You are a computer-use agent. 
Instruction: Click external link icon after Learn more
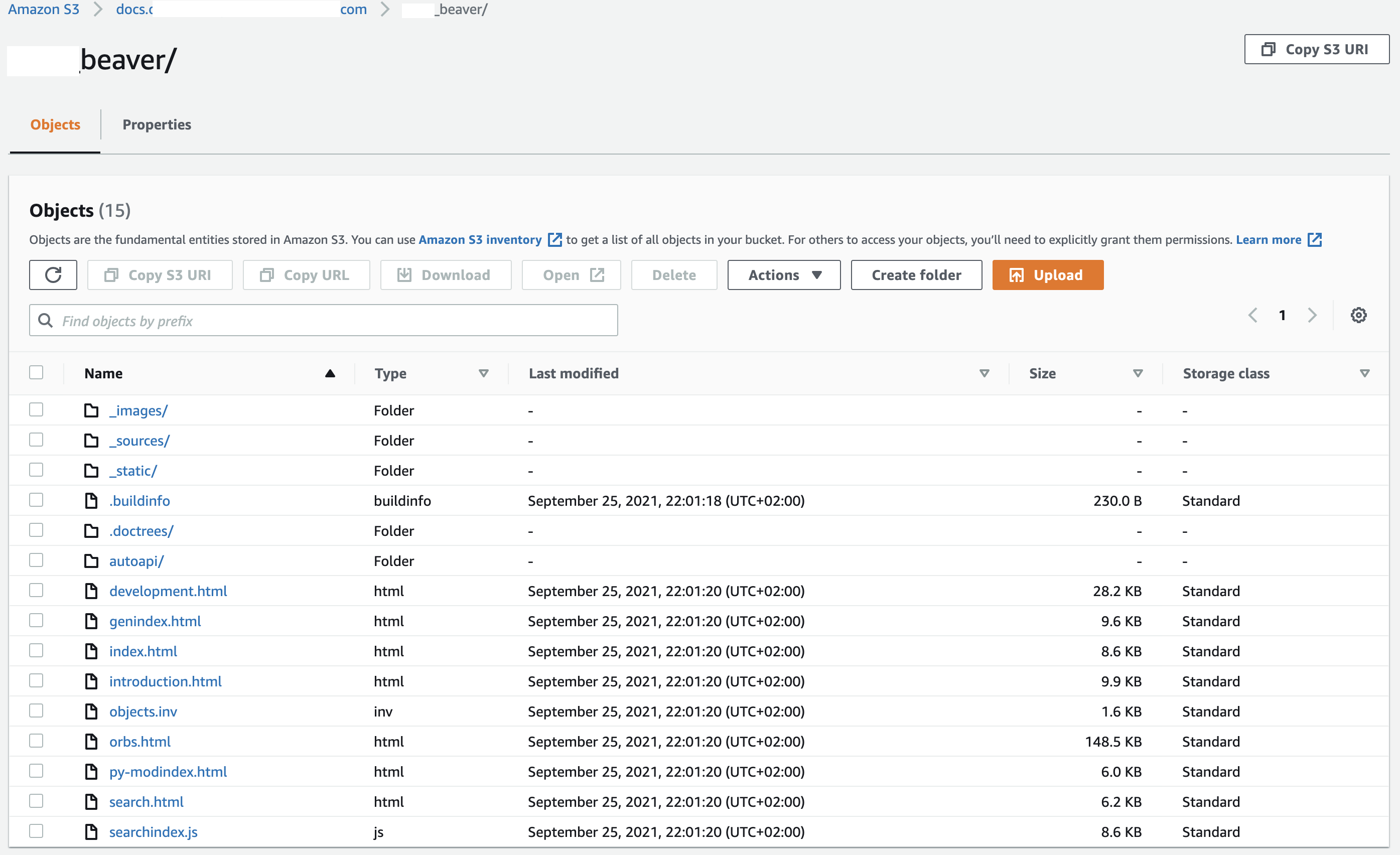pyautogui.click(x=1314, y=240)
